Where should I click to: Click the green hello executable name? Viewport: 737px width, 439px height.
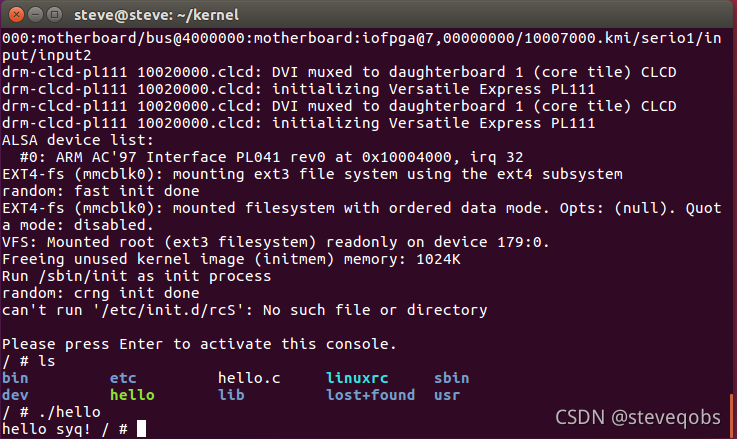point(132,395)
